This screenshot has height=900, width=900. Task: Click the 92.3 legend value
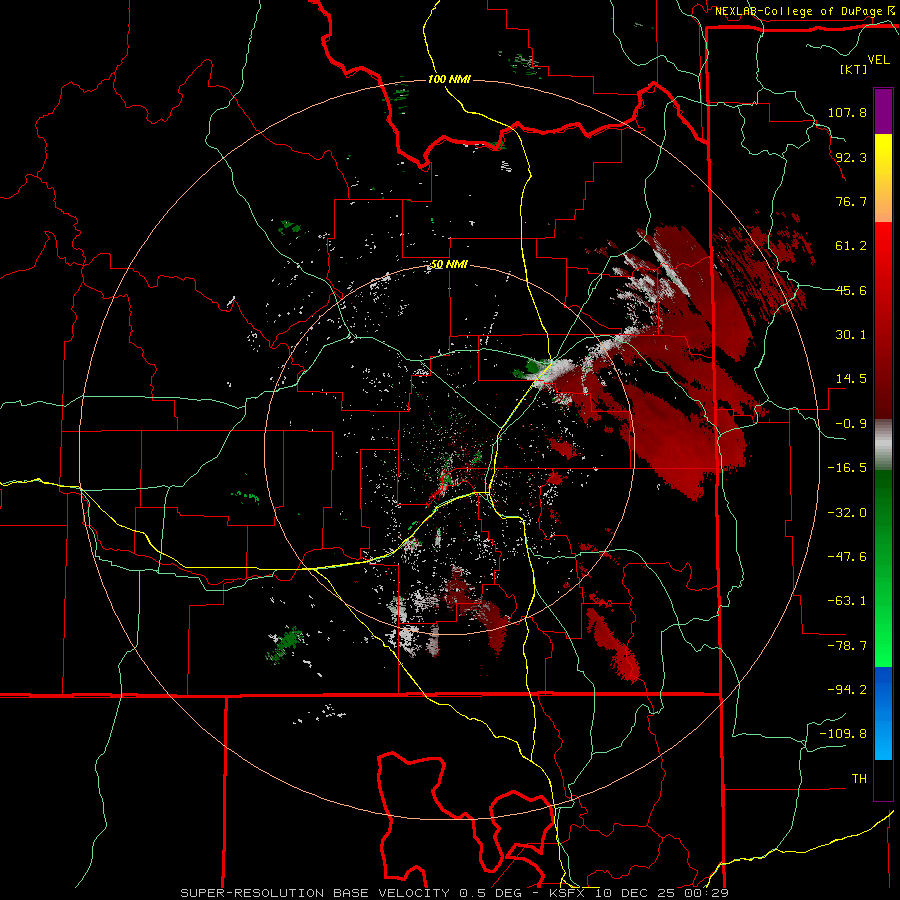click(851, 157)
